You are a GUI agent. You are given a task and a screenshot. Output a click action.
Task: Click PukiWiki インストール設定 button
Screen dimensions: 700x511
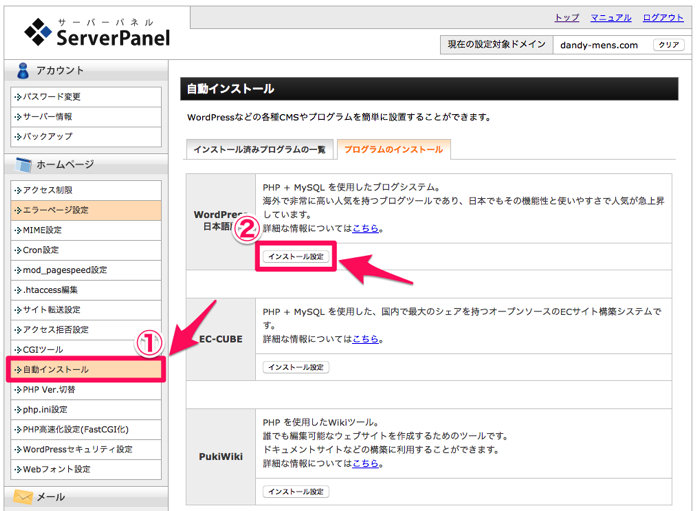(x=296, y=491)
